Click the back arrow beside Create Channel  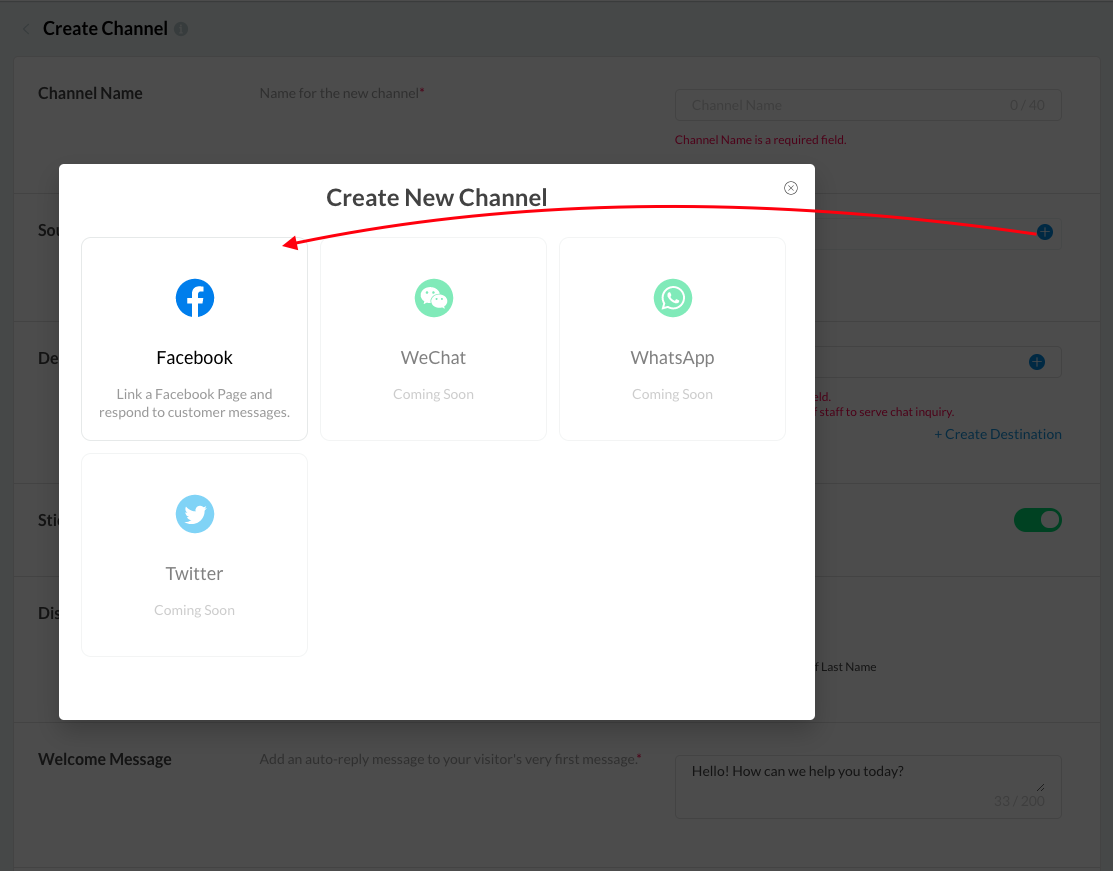pos(26,29)
